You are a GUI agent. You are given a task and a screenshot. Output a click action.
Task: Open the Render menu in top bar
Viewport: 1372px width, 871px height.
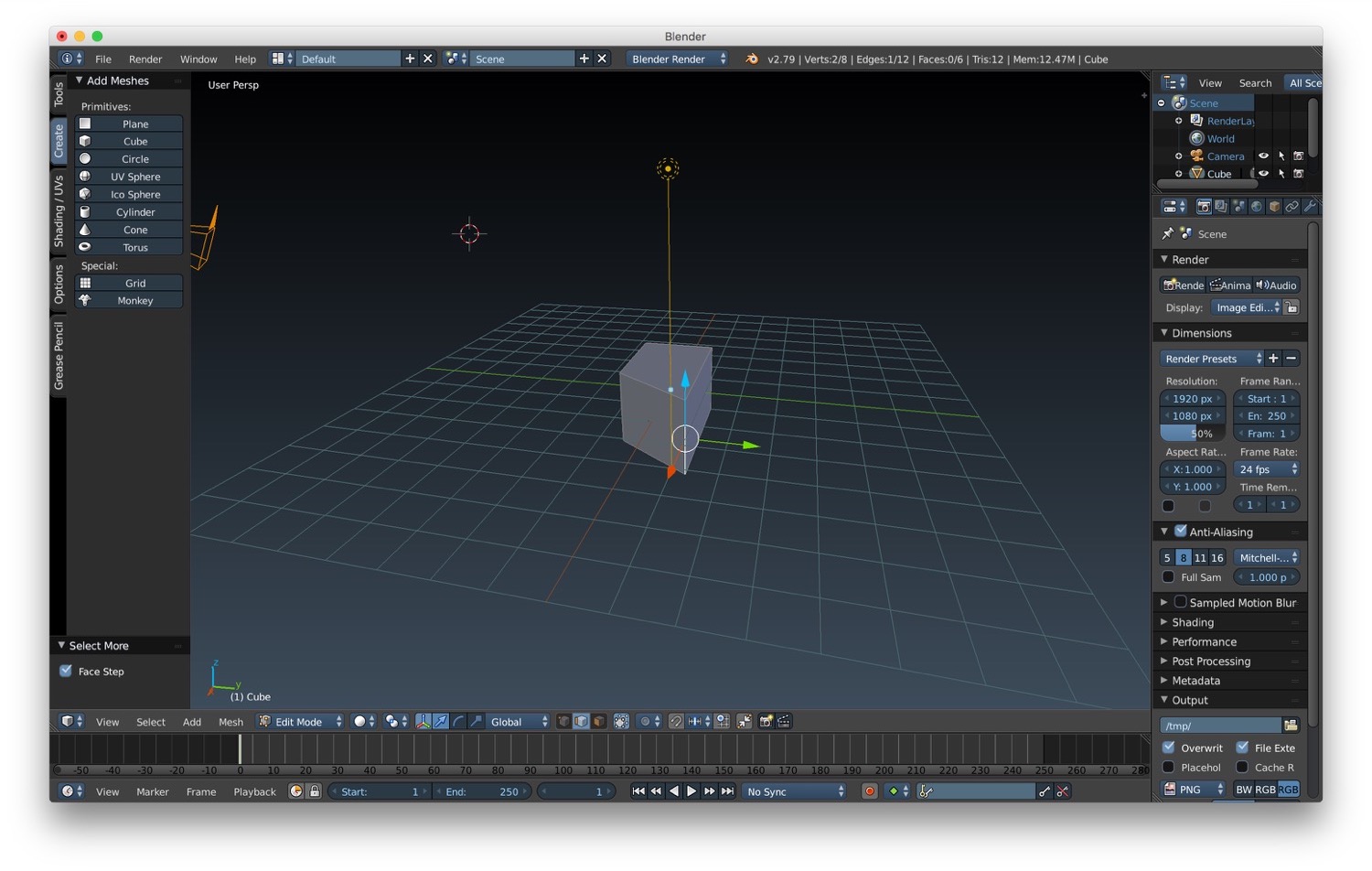click(145, 59)
